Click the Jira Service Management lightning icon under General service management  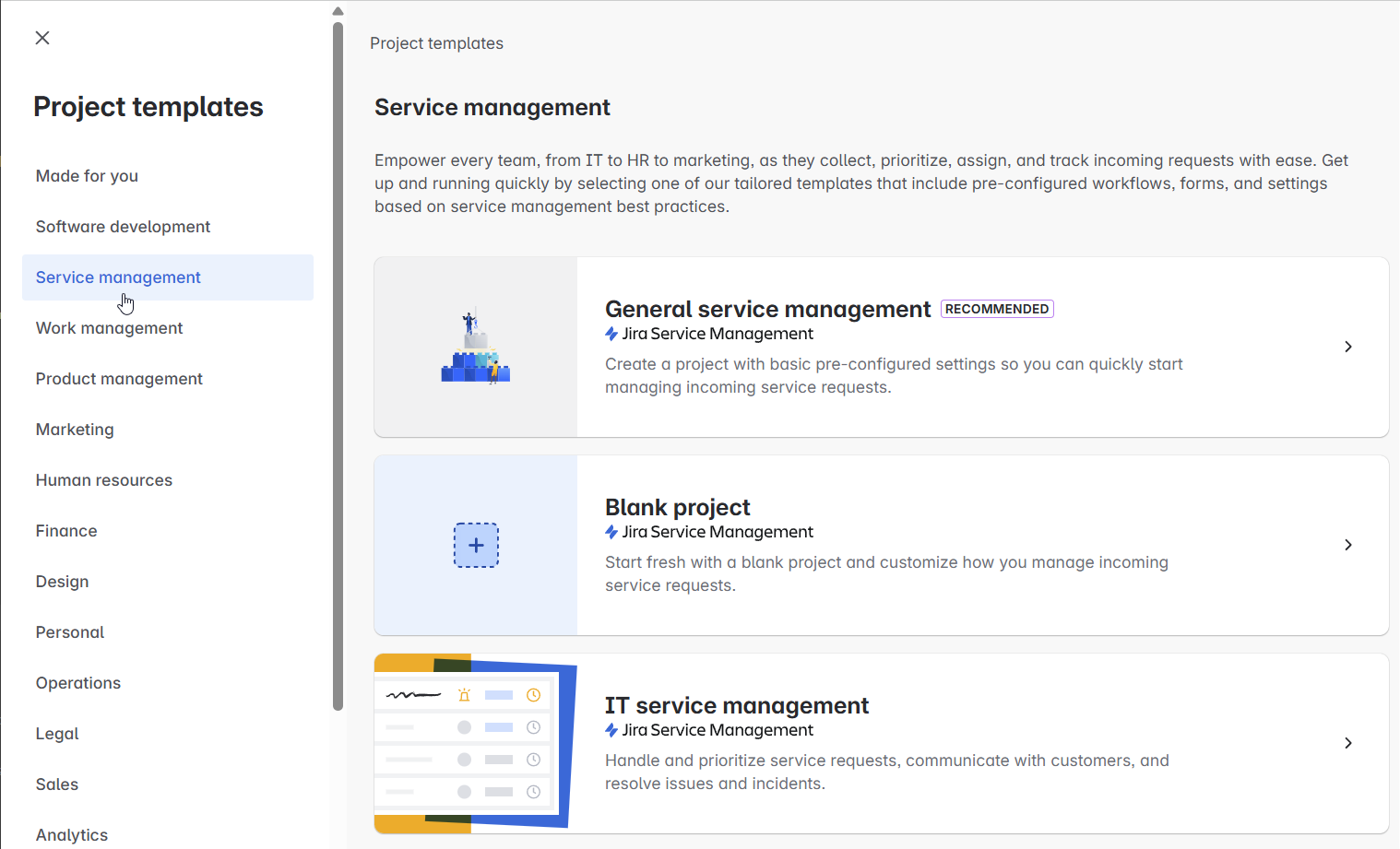pos(611,334)
